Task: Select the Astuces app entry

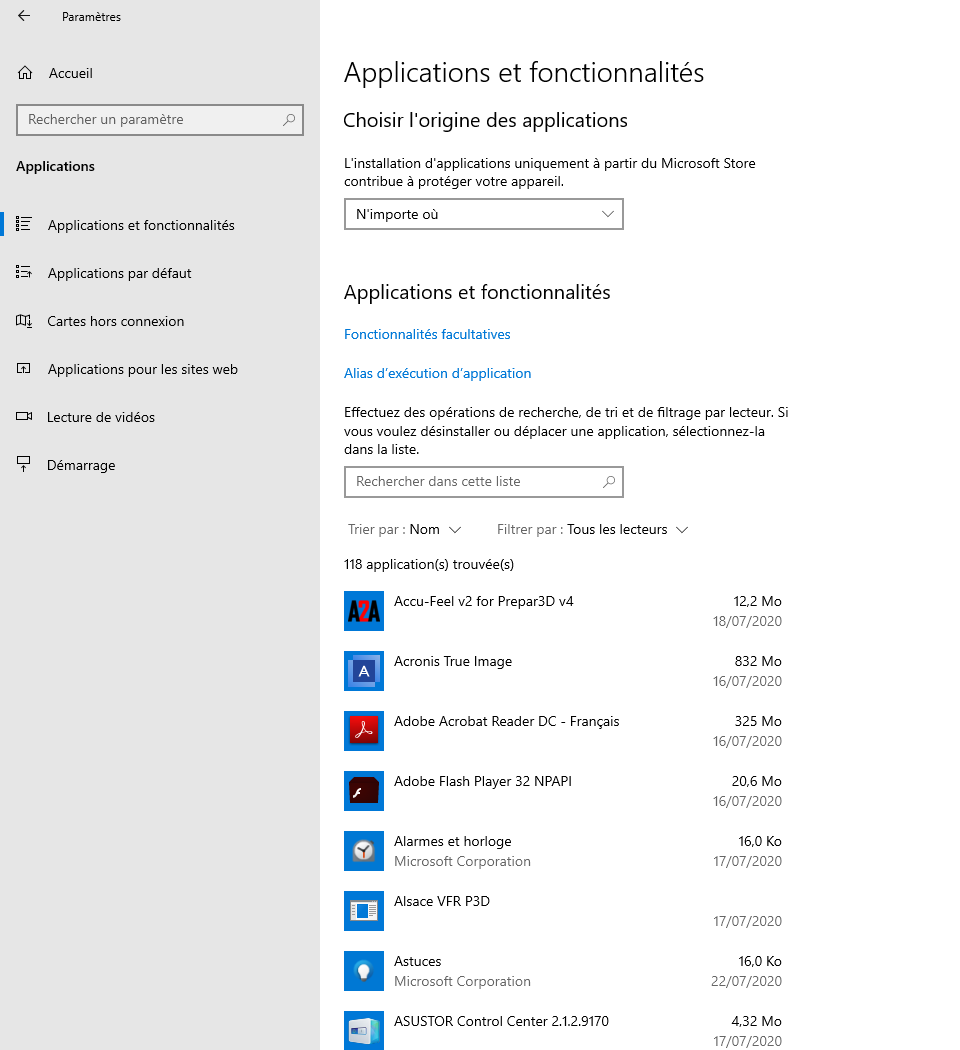Action: pos(562,970)
